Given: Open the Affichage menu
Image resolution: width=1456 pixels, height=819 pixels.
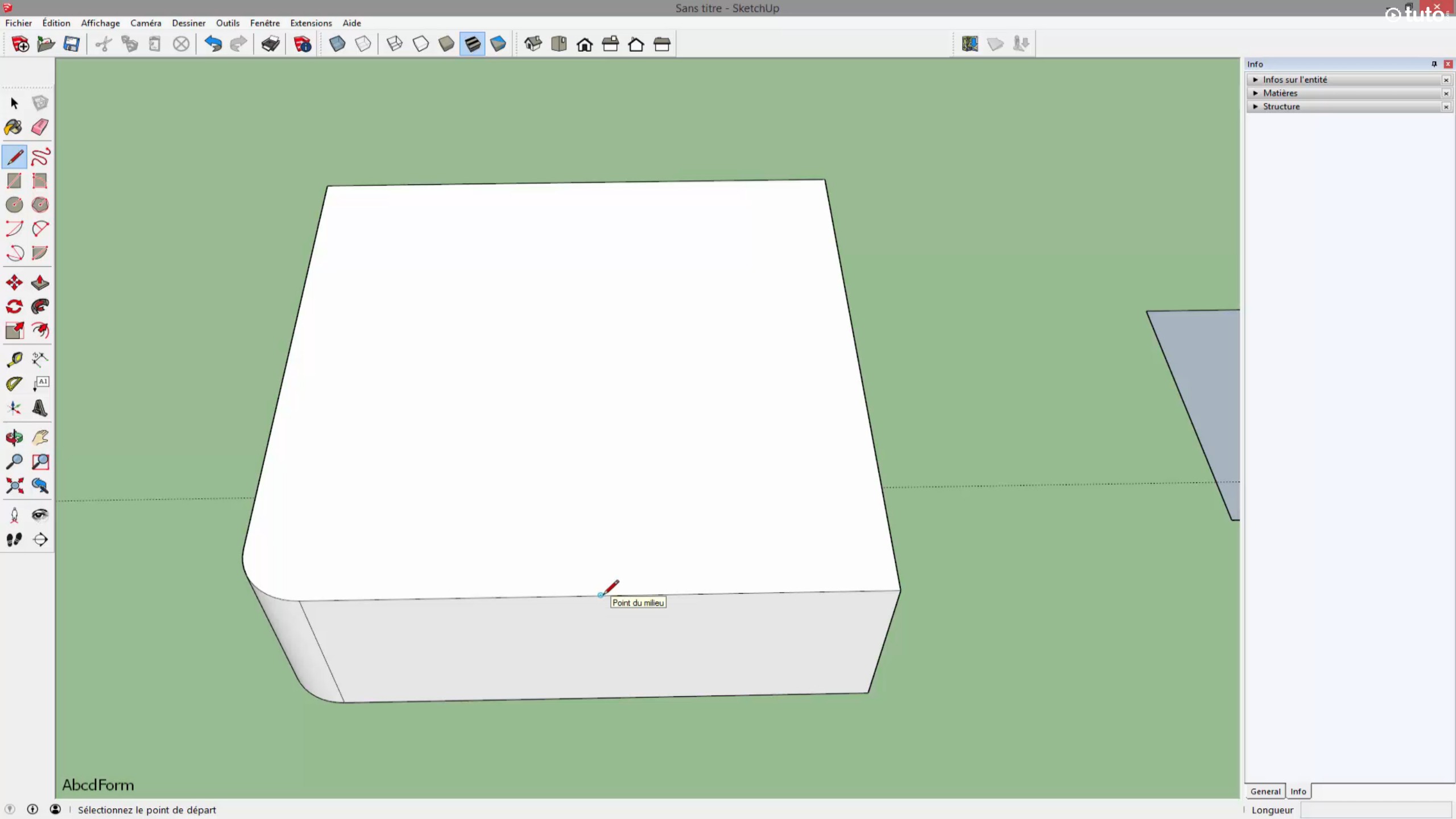Looking at the screenshot, I should click(x=100, y=23).
